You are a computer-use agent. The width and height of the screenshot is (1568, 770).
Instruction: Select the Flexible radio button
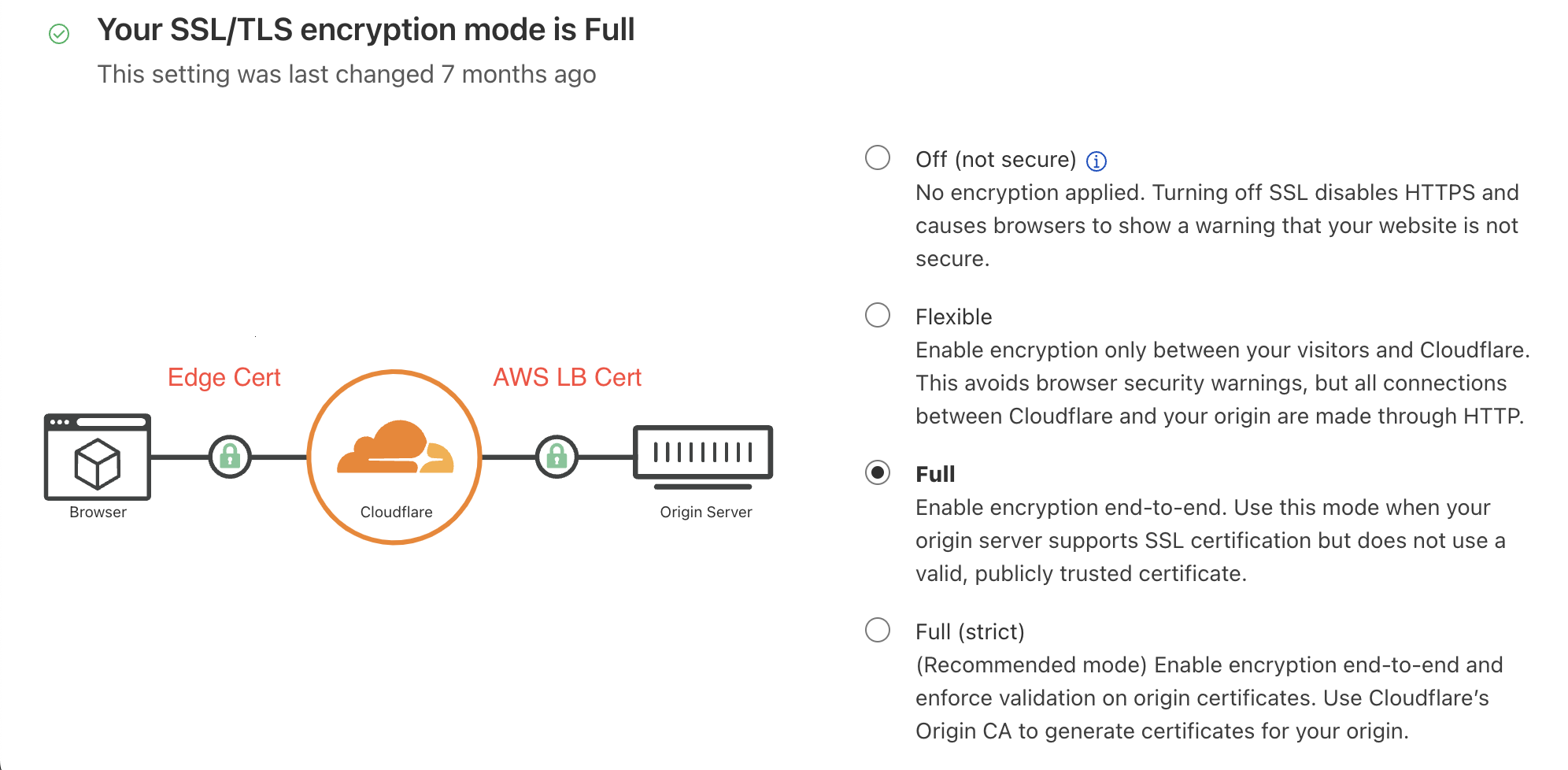point(878,315)
